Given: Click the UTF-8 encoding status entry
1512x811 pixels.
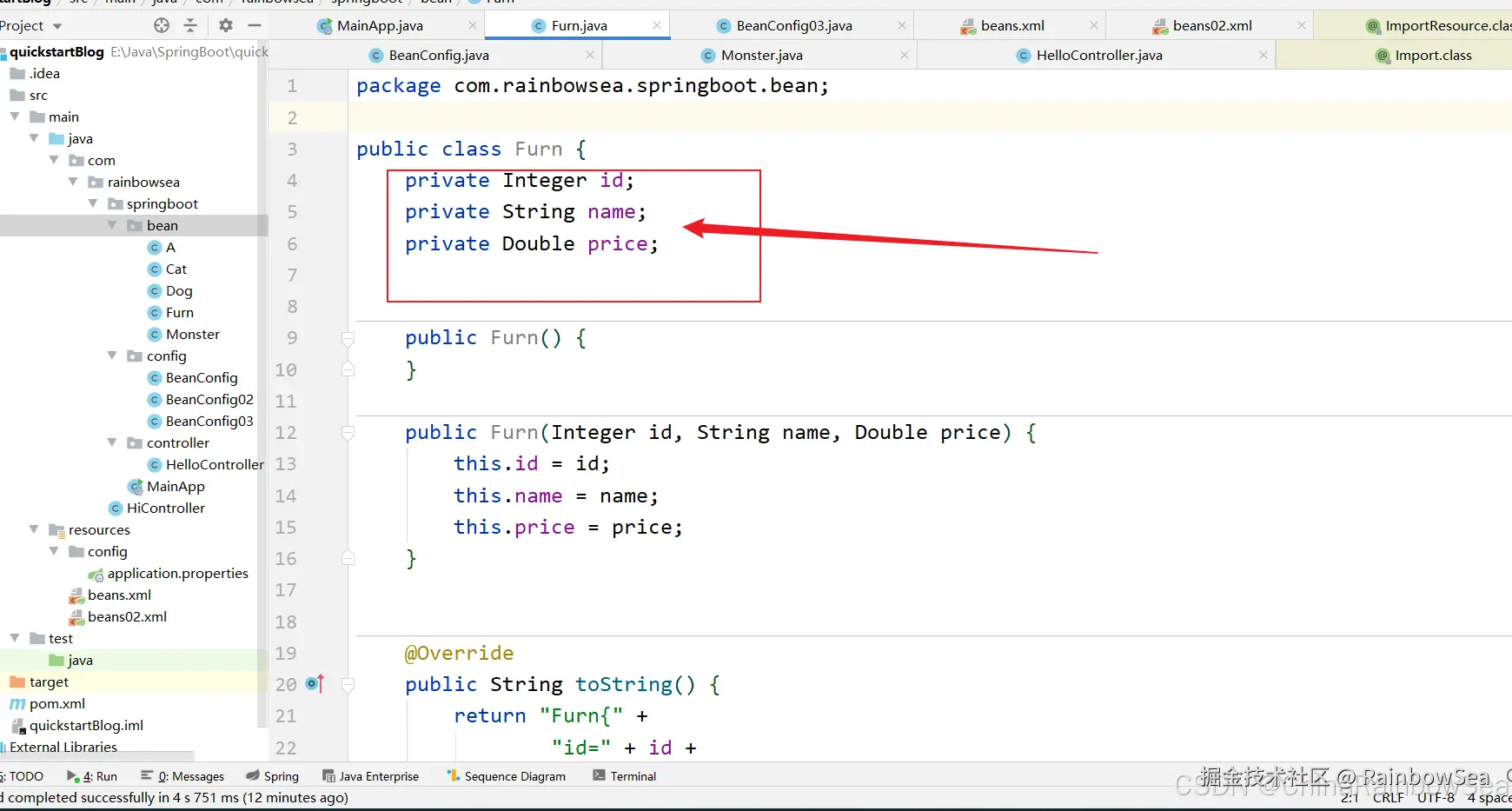Looking at the screenshot, I should click(1436, 798).
